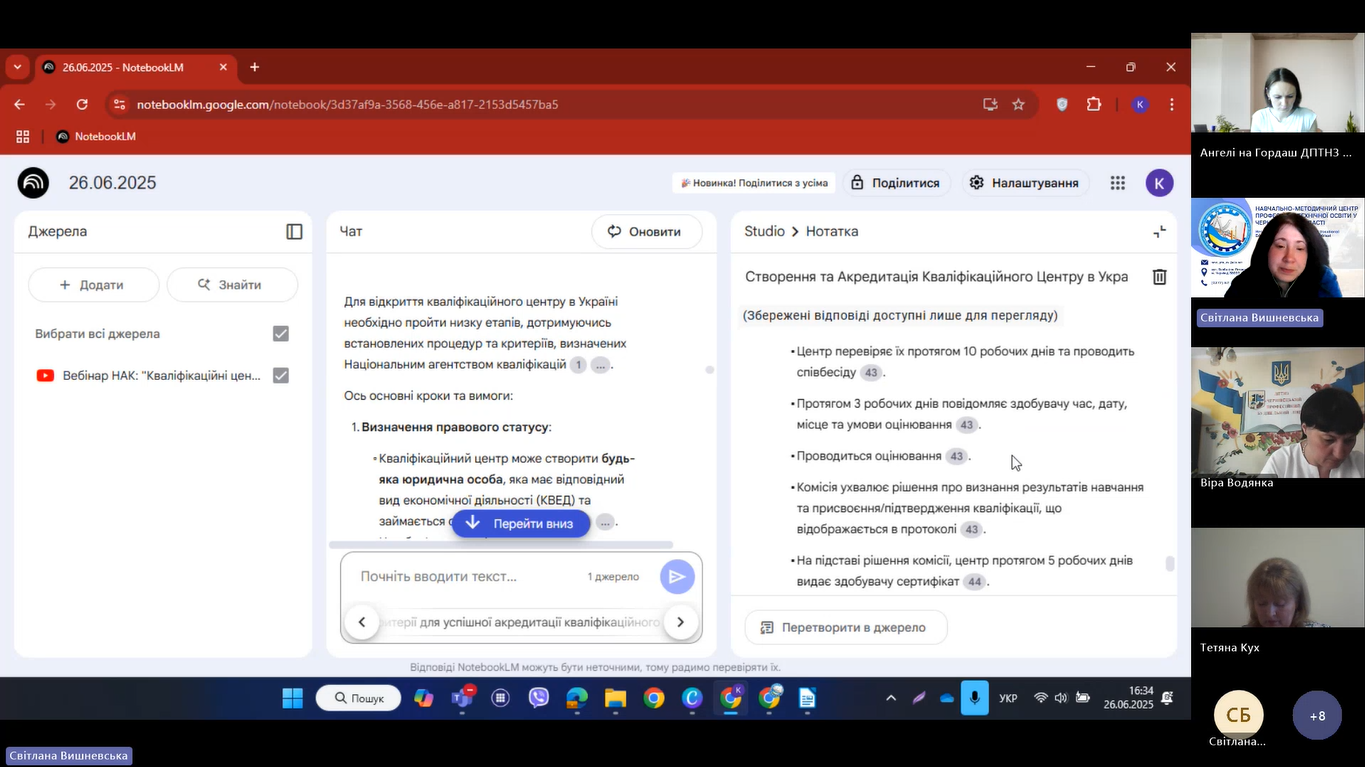Toggle microphone in the system tray
This screenshot has height=767, width=1365.
point(974,698)
